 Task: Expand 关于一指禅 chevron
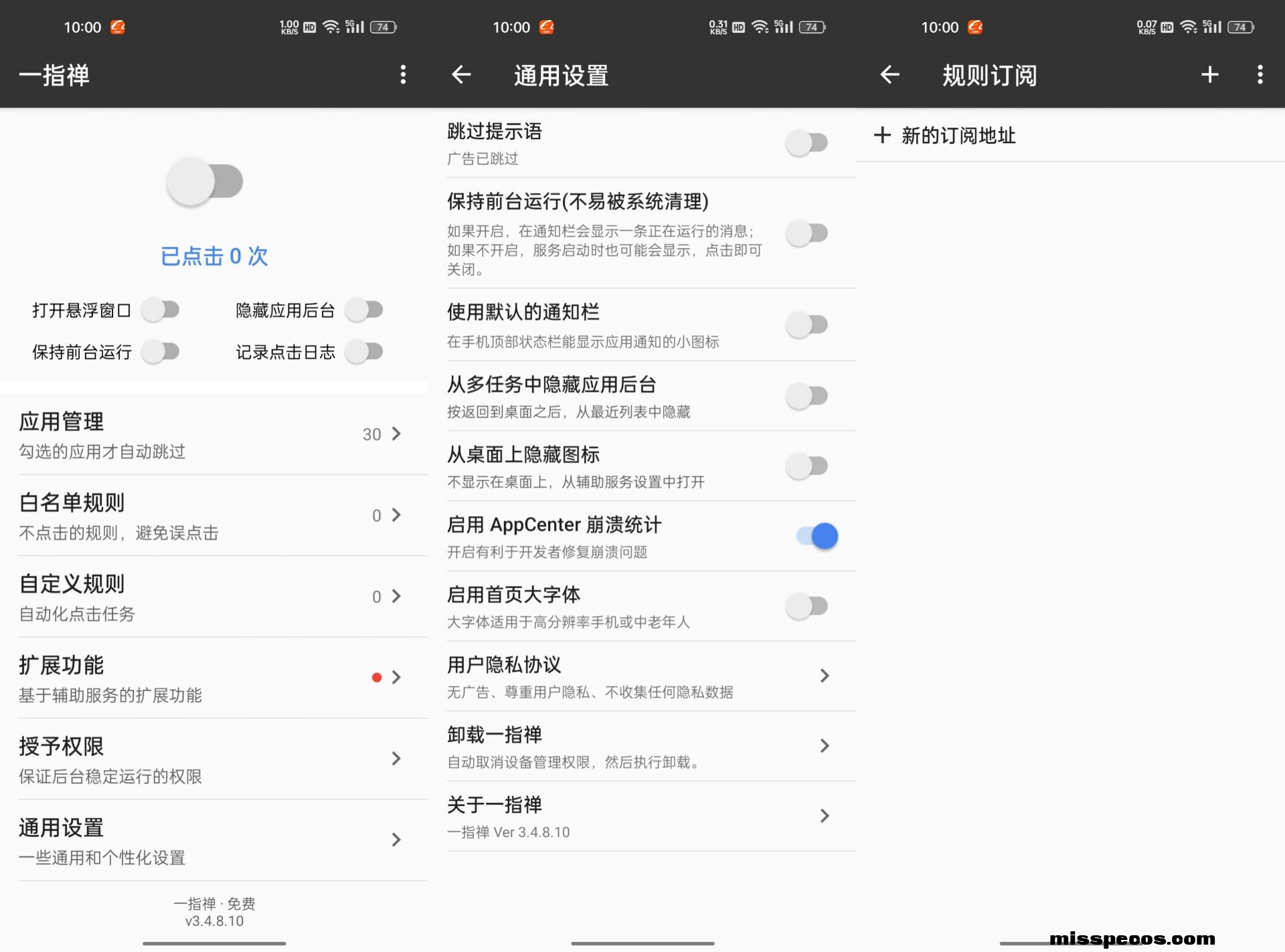click(825, 816)
